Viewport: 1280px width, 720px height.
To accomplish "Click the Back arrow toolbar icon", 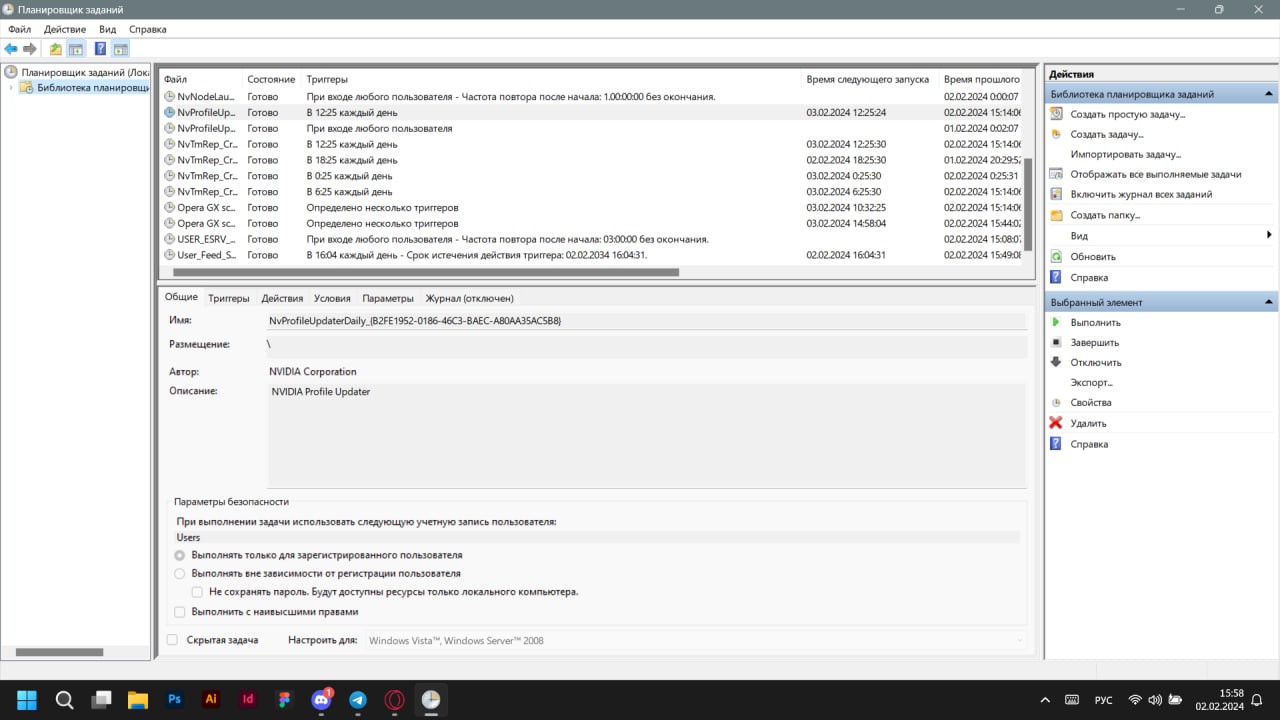I will tap(11, 49).
